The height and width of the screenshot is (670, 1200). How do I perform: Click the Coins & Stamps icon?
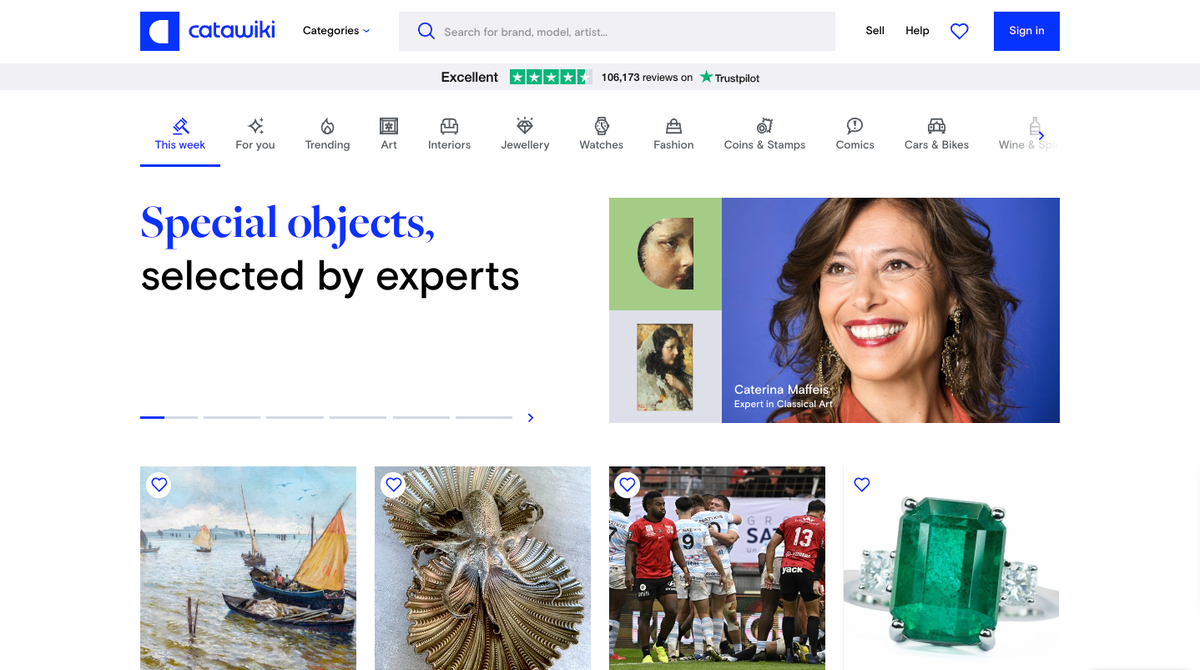765,126
